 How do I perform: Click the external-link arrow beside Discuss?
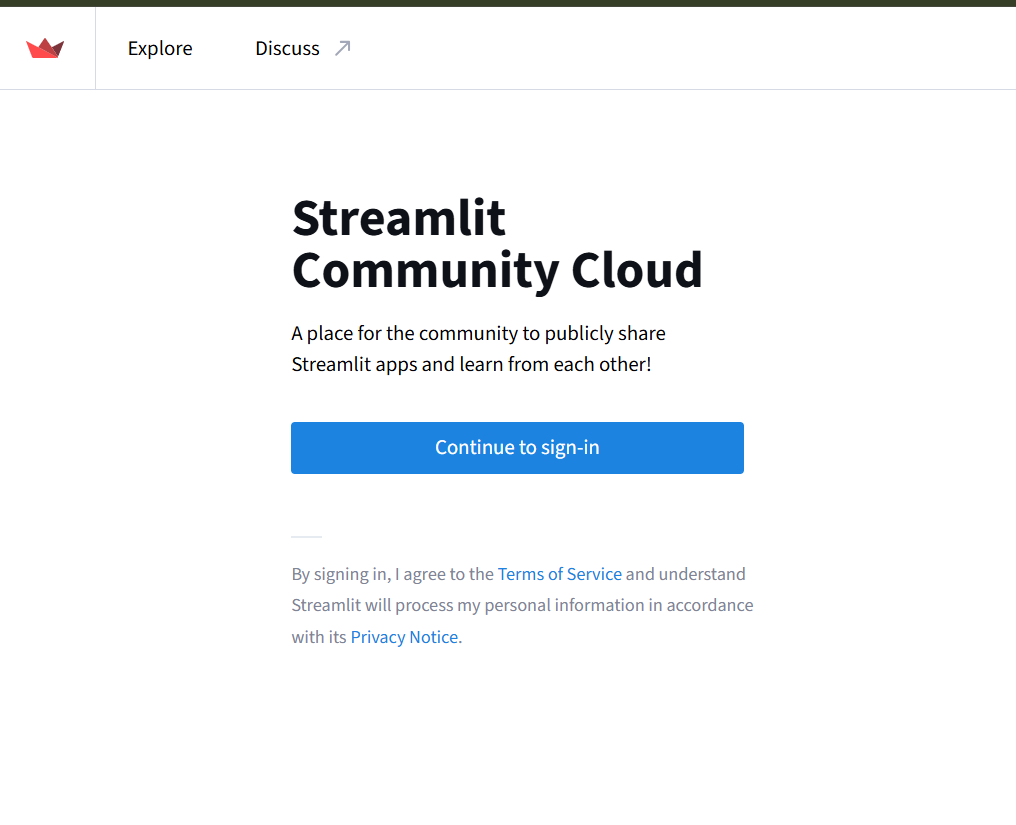pos(343,49)
